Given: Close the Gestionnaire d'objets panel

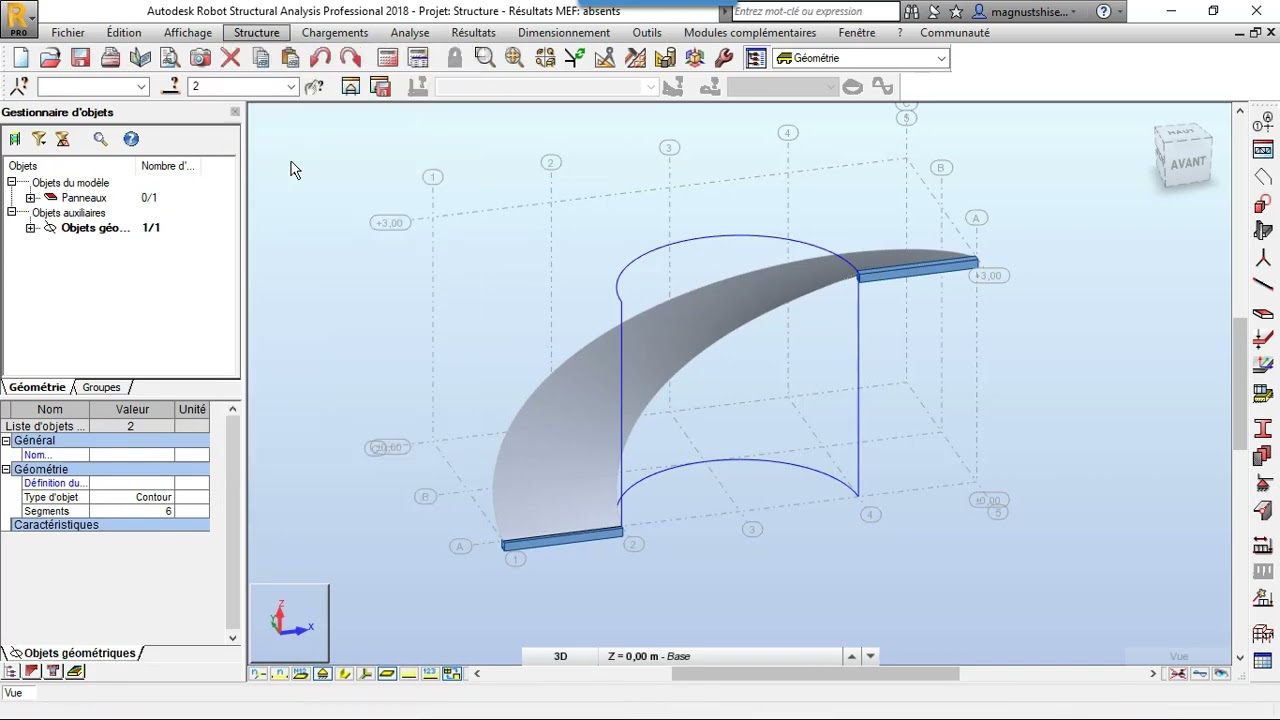Looking at the screenshot, I should point(235,112).
